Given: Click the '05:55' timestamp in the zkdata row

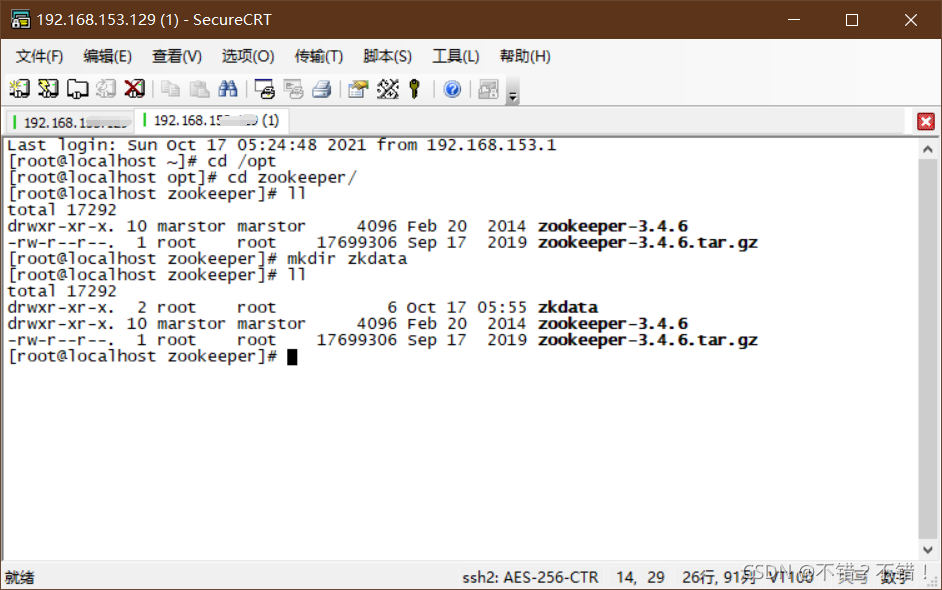Looking at the screenshot, I should tap(502, 307).
